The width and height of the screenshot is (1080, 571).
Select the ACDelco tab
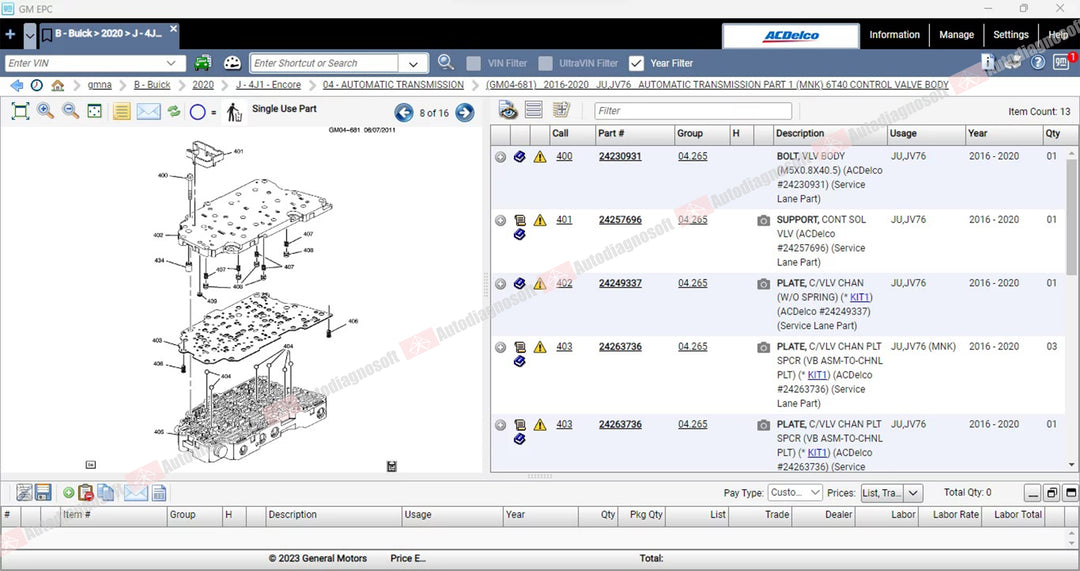pos(791,36)
